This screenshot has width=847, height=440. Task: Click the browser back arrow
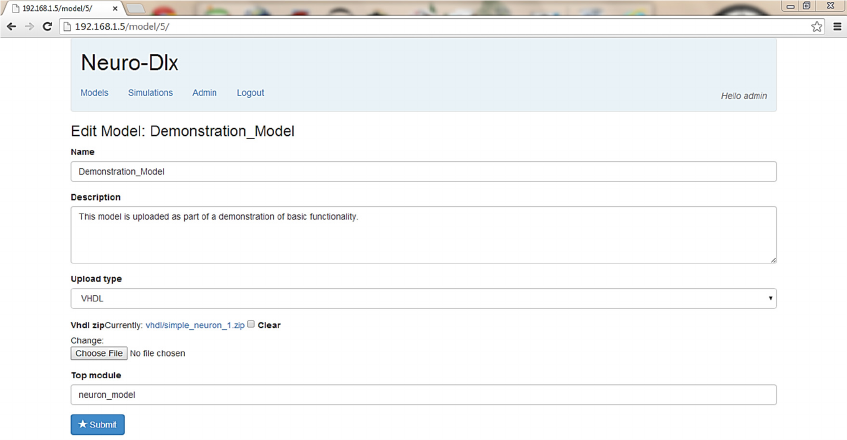coord(11,26)
